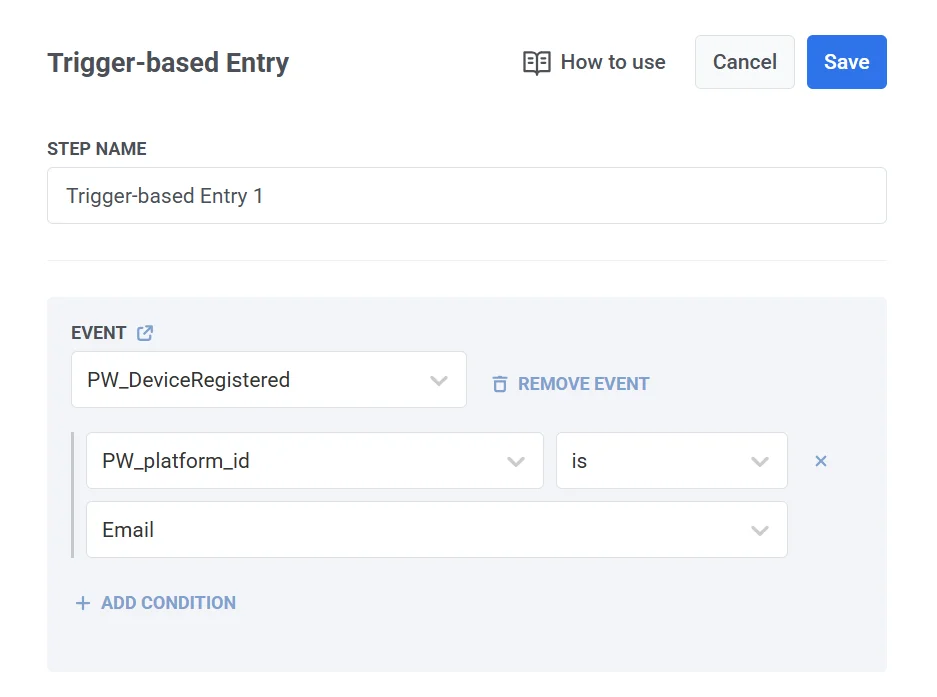Click the open-book icon beside How to use

click(537, 62)
